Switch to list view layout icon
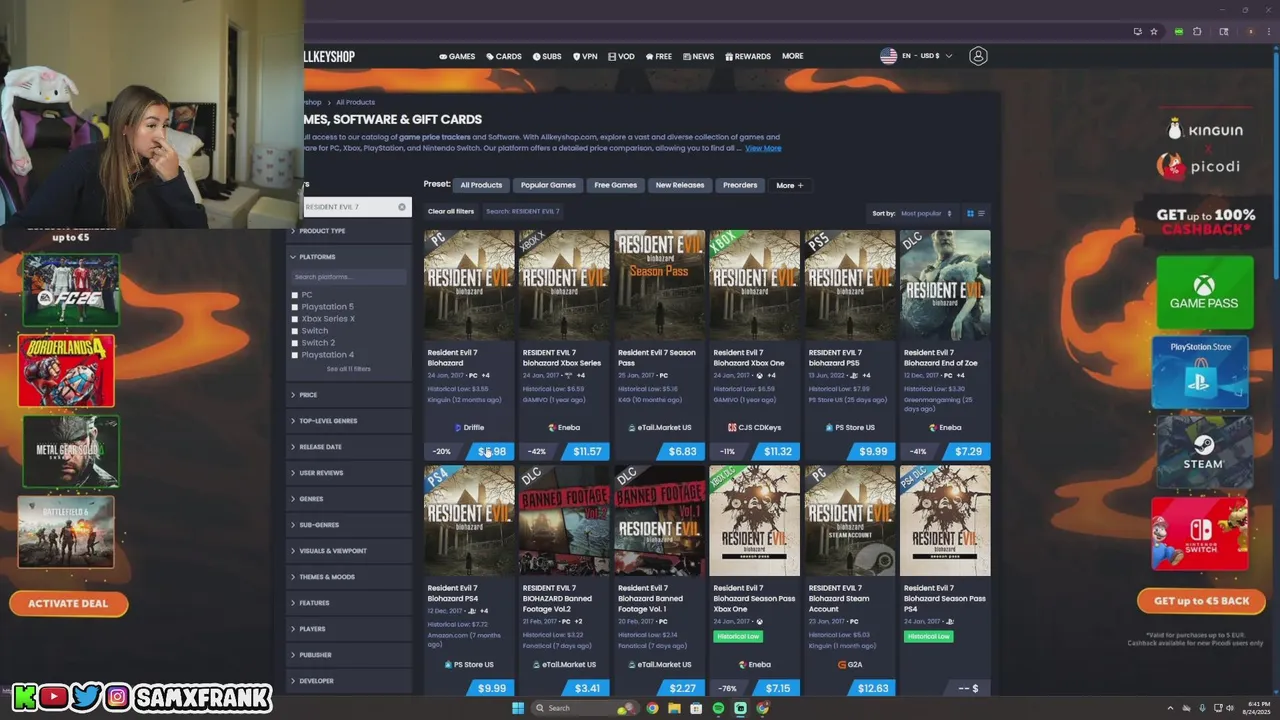This screenshot has width=1280, height=720. pyautogui.click(x=981, y=213)
